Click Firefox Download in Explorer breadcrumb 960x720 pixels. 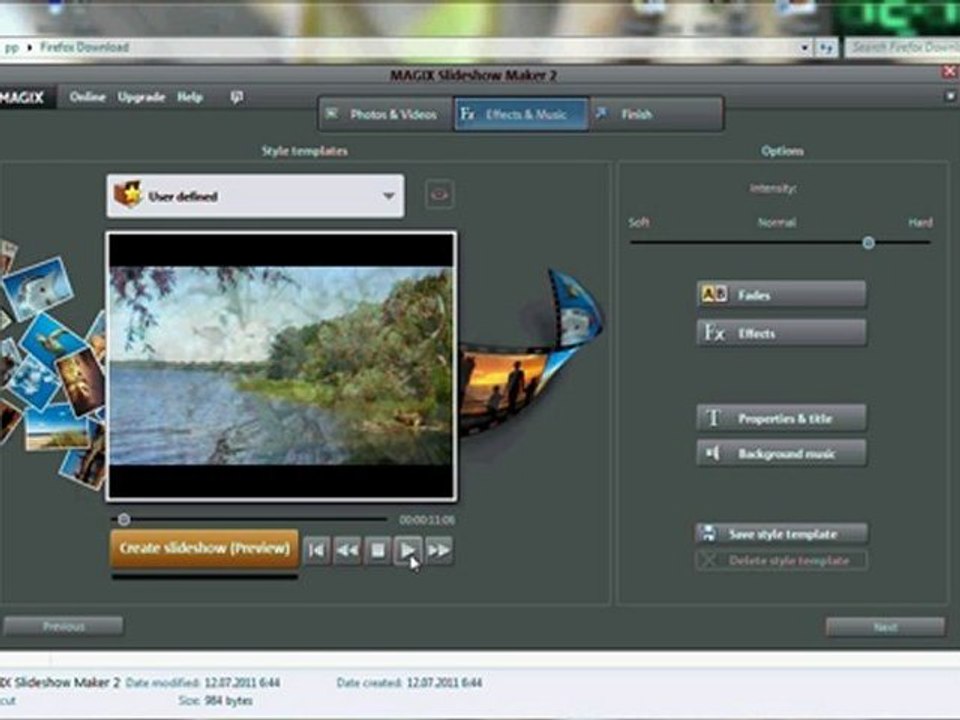(x=84, y=47)
